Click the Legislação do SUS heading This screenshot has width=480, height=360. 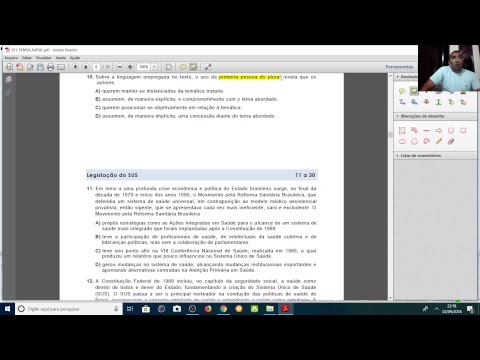(112, 175)
